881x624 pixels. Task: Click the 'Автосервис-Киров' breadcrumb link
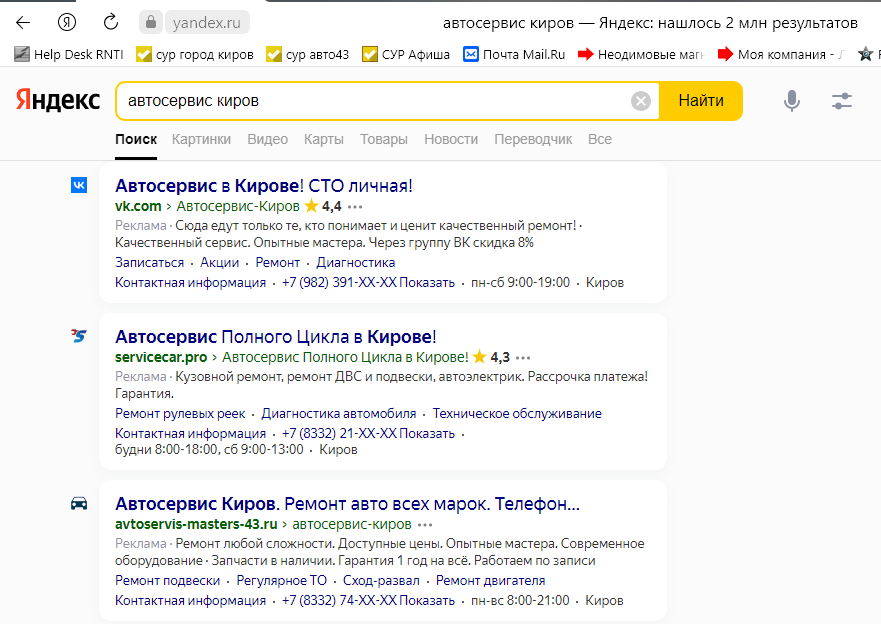tap(238, 206)
